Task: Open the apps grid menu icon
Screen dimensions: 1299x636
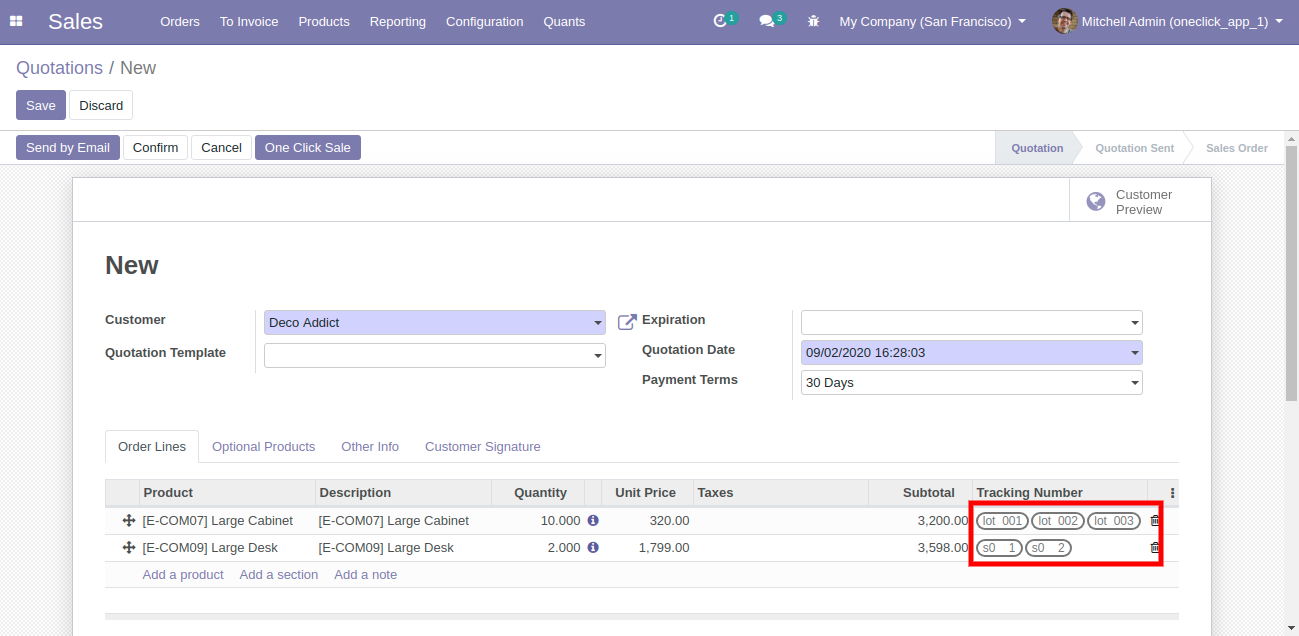Action: (x=16, y=21)
